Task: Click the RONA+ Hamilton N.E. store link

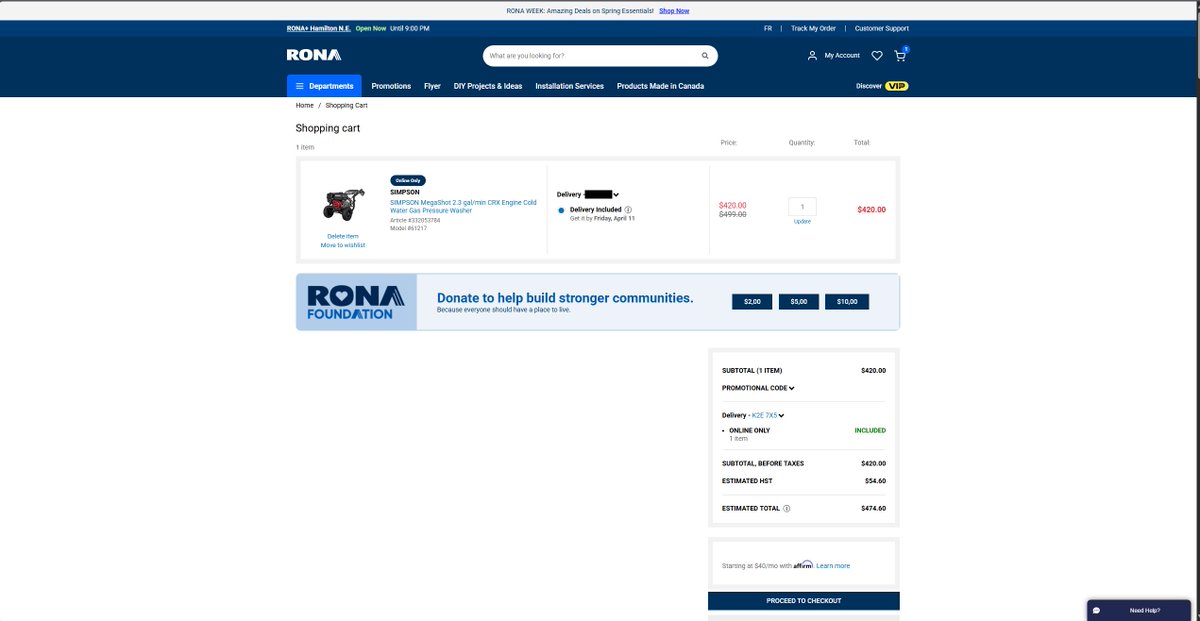Action: (x=318, y=28)
